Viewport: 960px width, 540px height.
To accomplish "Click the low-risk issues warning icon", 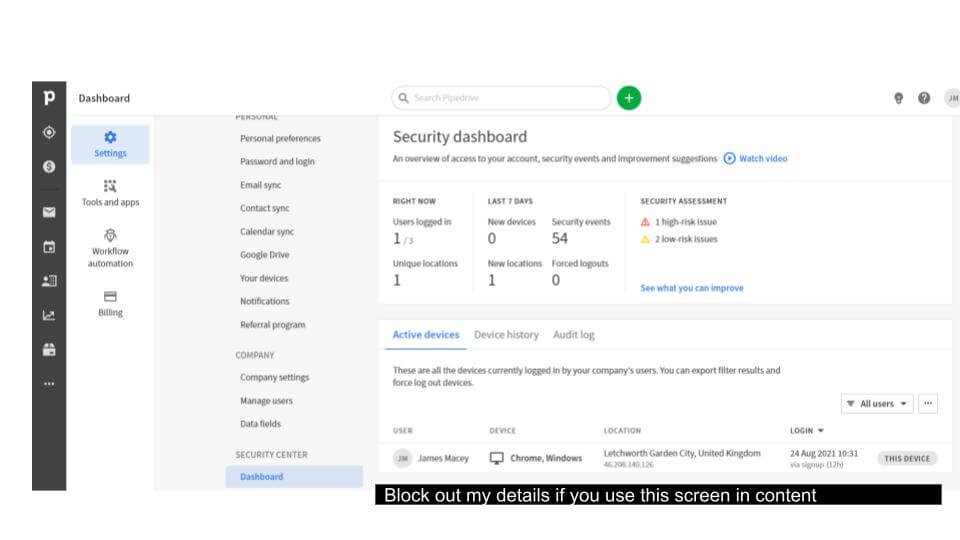I will pyautogui.click(x=645, y=239).
